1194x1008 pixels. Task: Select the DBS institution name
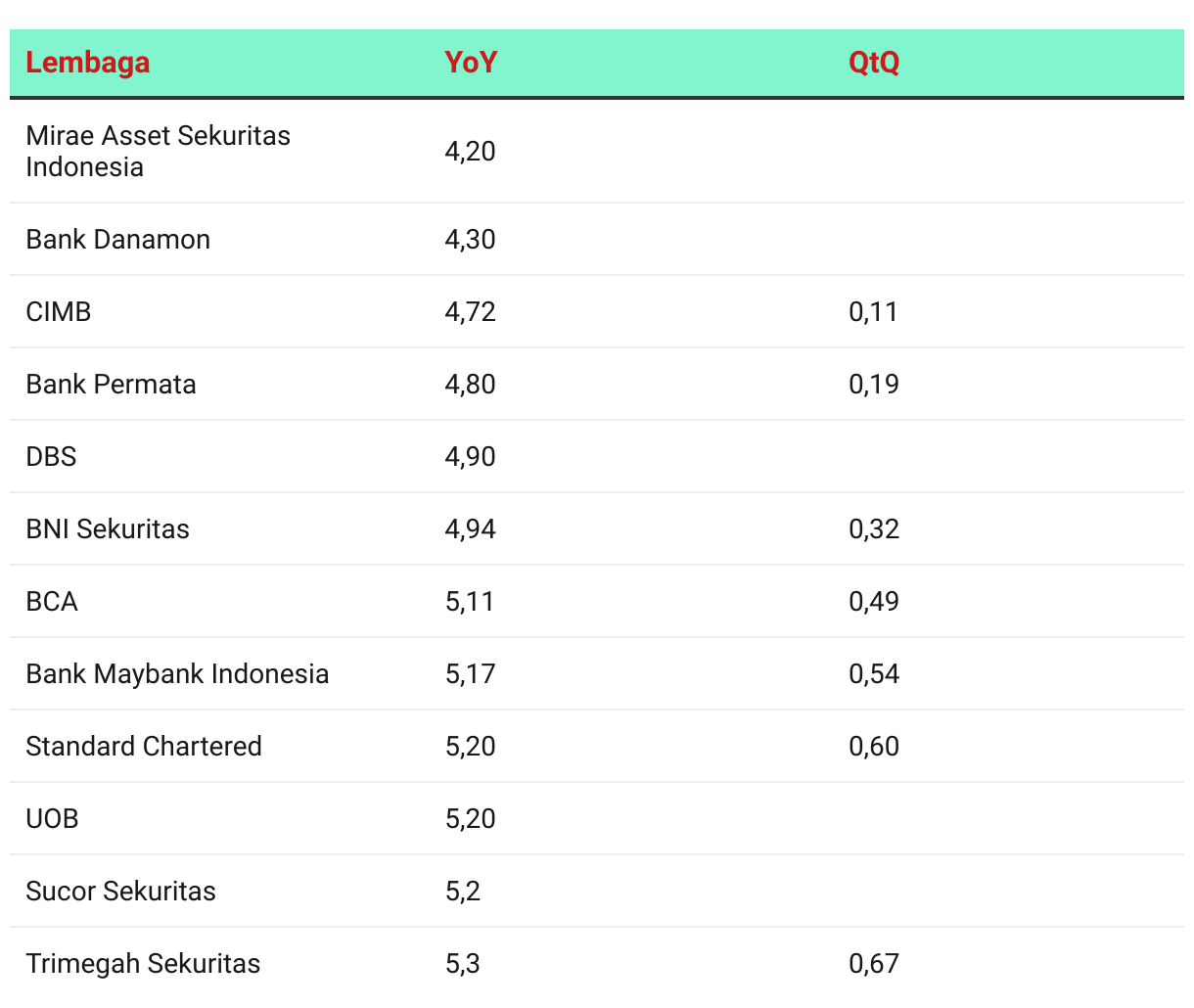point(51,457)
